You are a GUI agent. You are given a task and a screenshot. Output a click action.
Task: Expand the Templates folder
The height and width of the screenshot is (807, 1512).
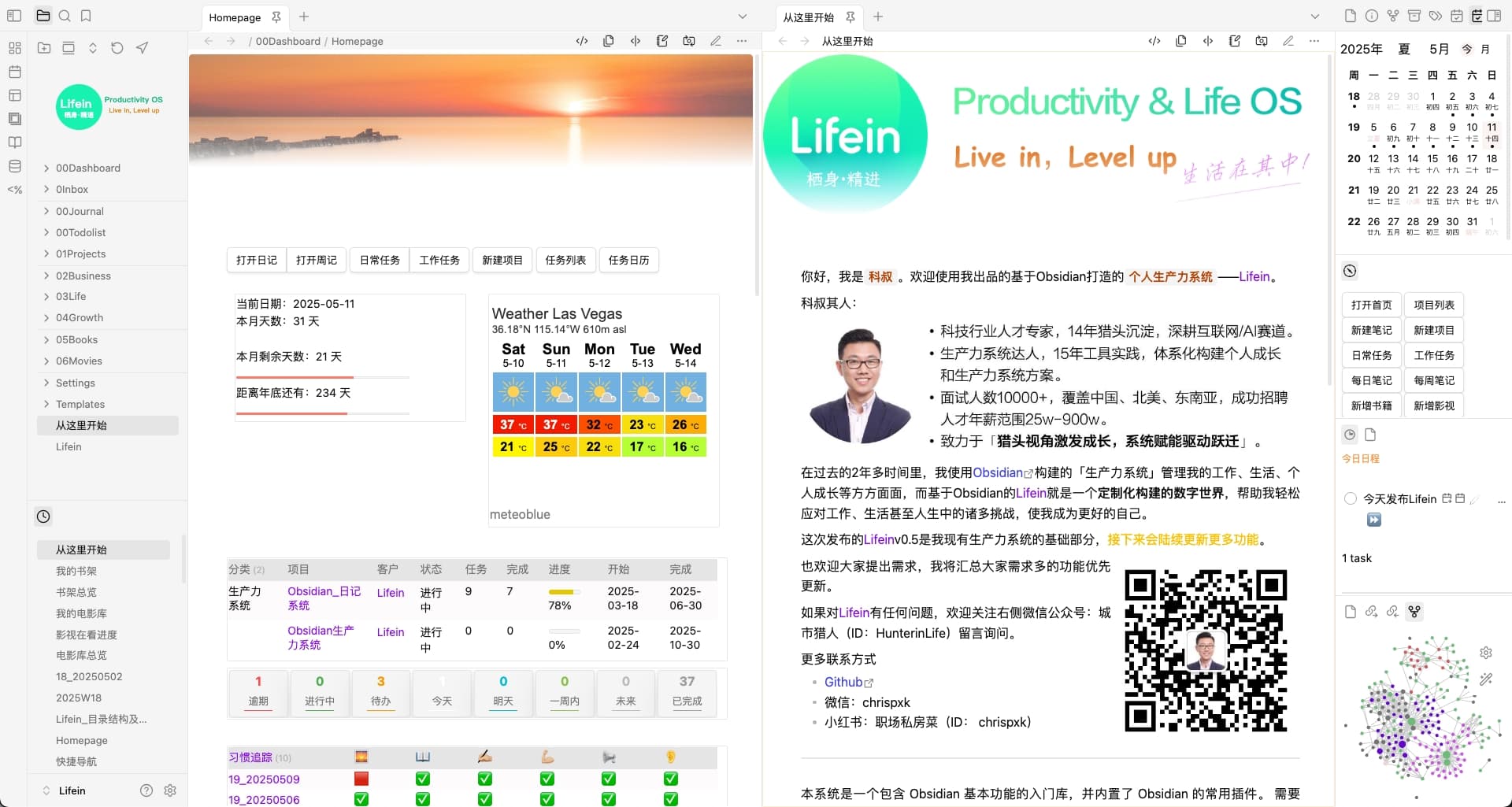46,404
